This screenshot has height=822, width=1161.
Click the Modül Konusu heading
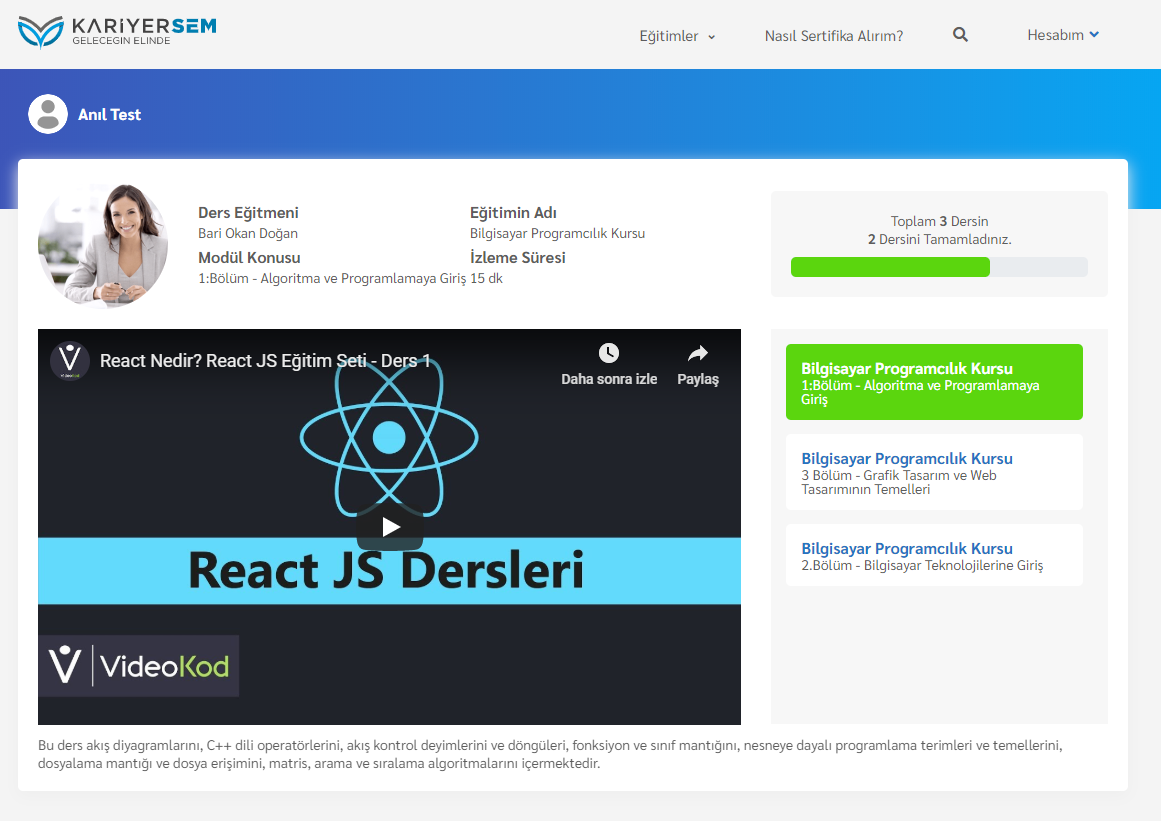(x=249, y=258)
